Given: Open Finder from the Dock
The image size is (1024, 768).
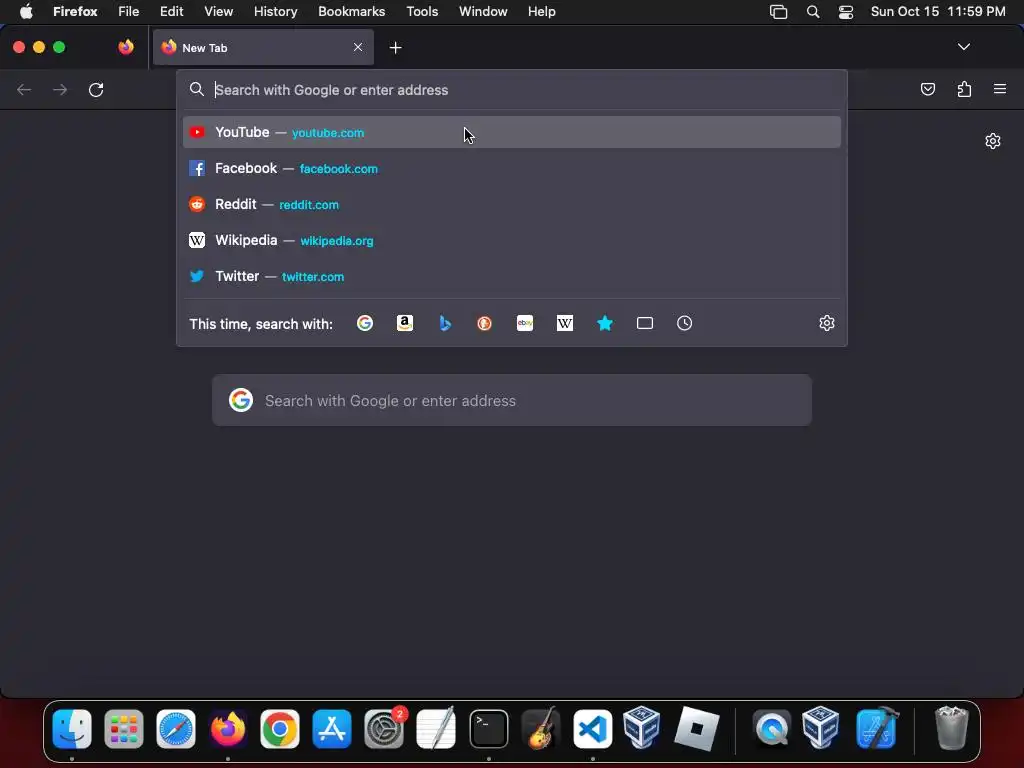Looking at the screenshot, I should point(72,729).
